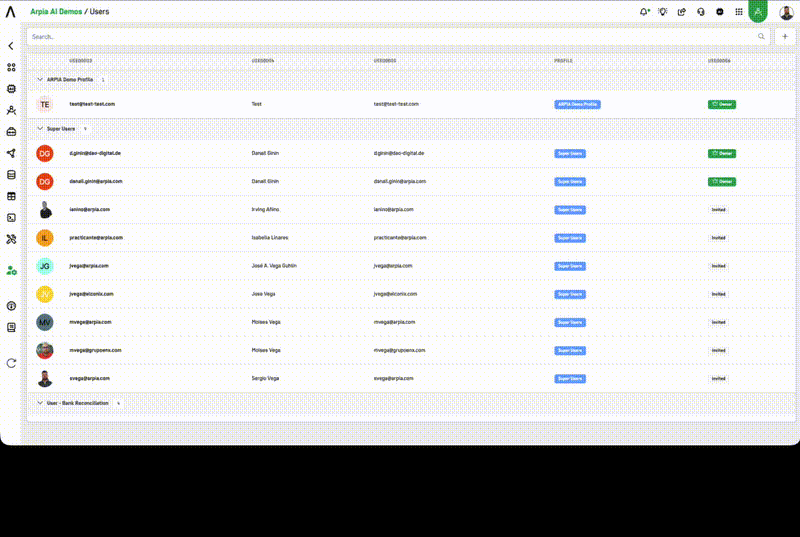800x537 pixels.
Task: Open the documentation book icon in sidebar
Action: click(11, 327)
